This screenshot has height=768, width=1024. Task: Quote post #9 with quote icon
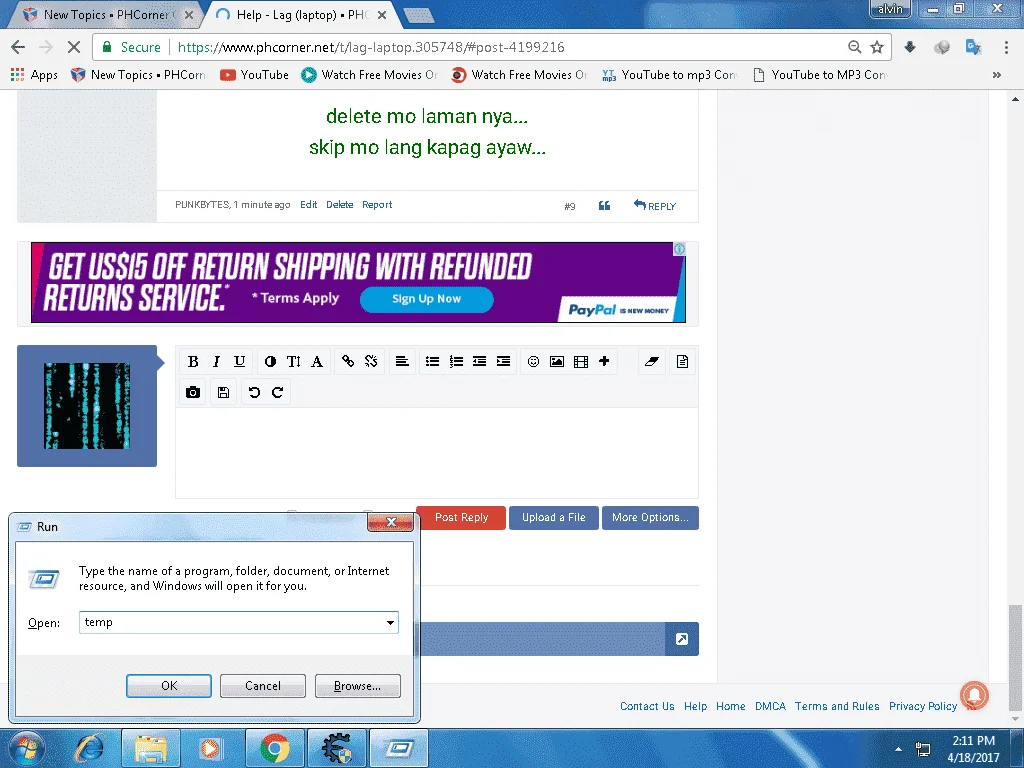[x=604, y=206]
